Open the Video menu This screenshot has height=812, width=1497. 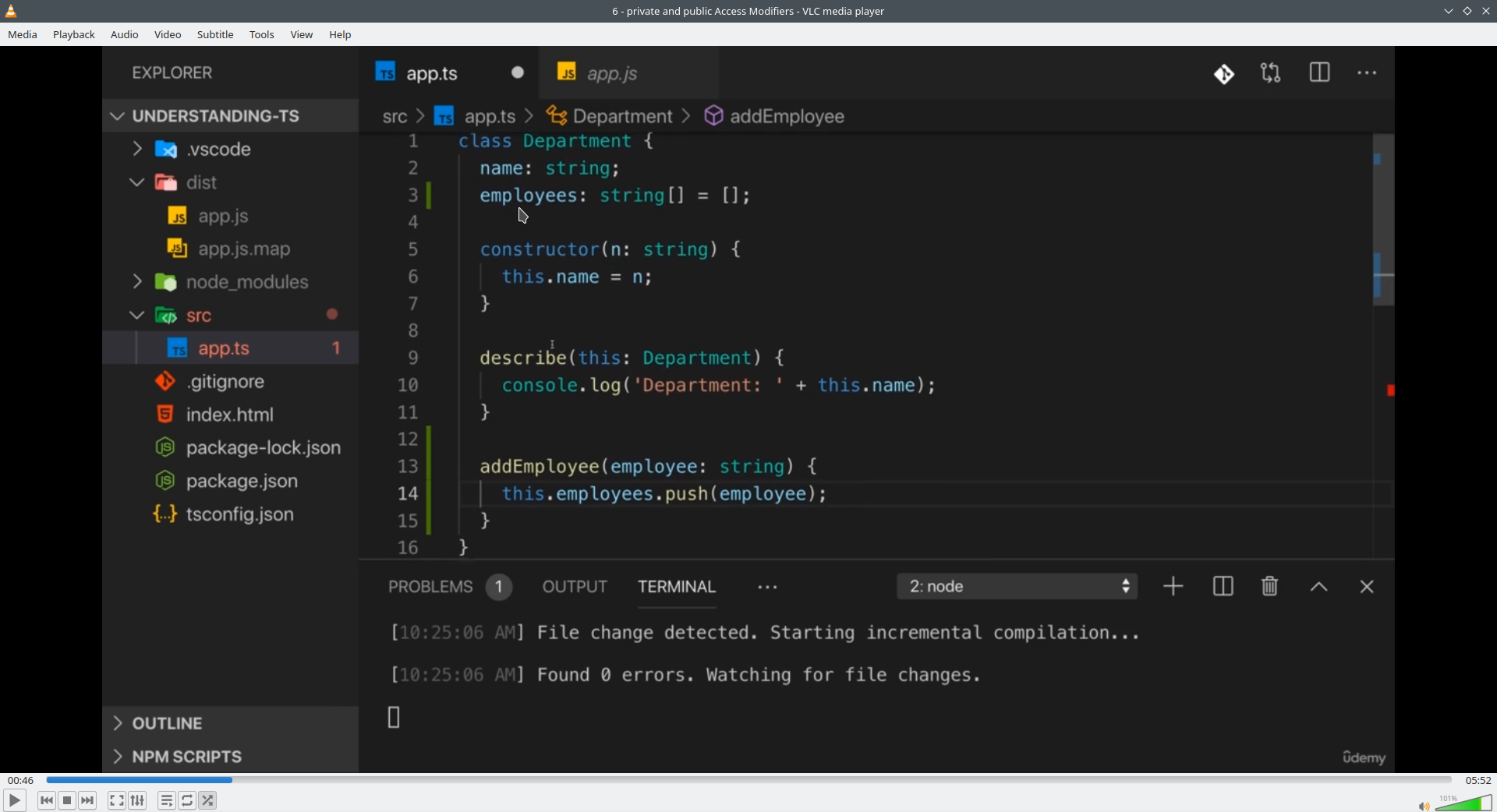click(x=168, y=35)
